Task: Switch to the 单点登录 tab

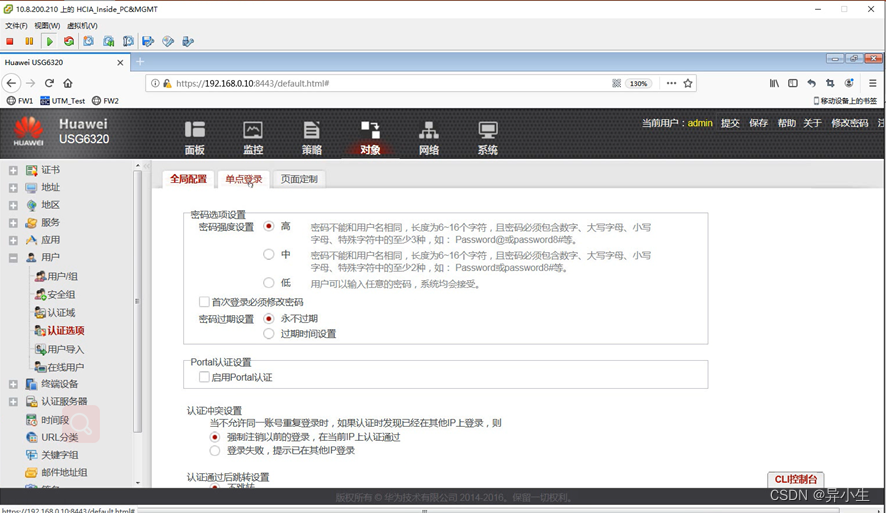Action: coord(243,180)
